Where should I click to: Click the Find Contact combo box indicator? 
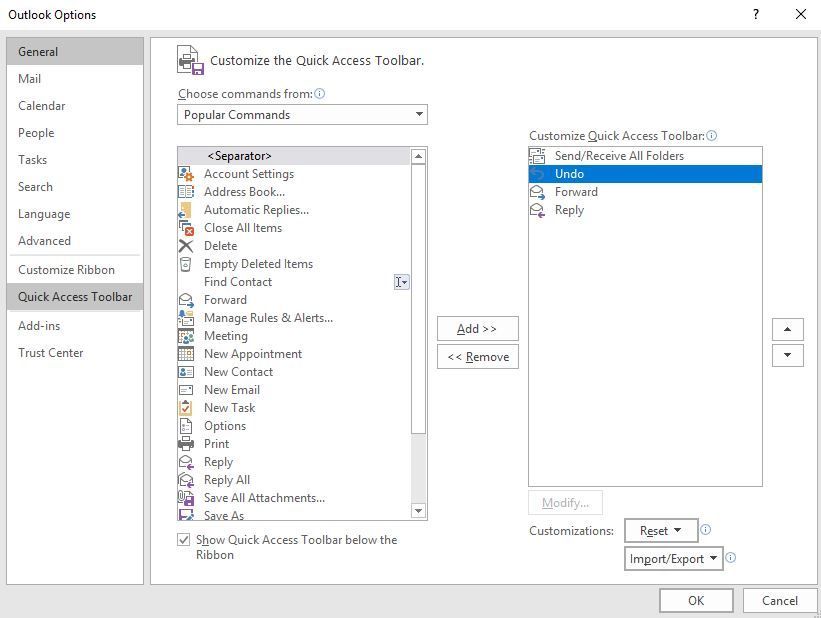click(401, 282)
